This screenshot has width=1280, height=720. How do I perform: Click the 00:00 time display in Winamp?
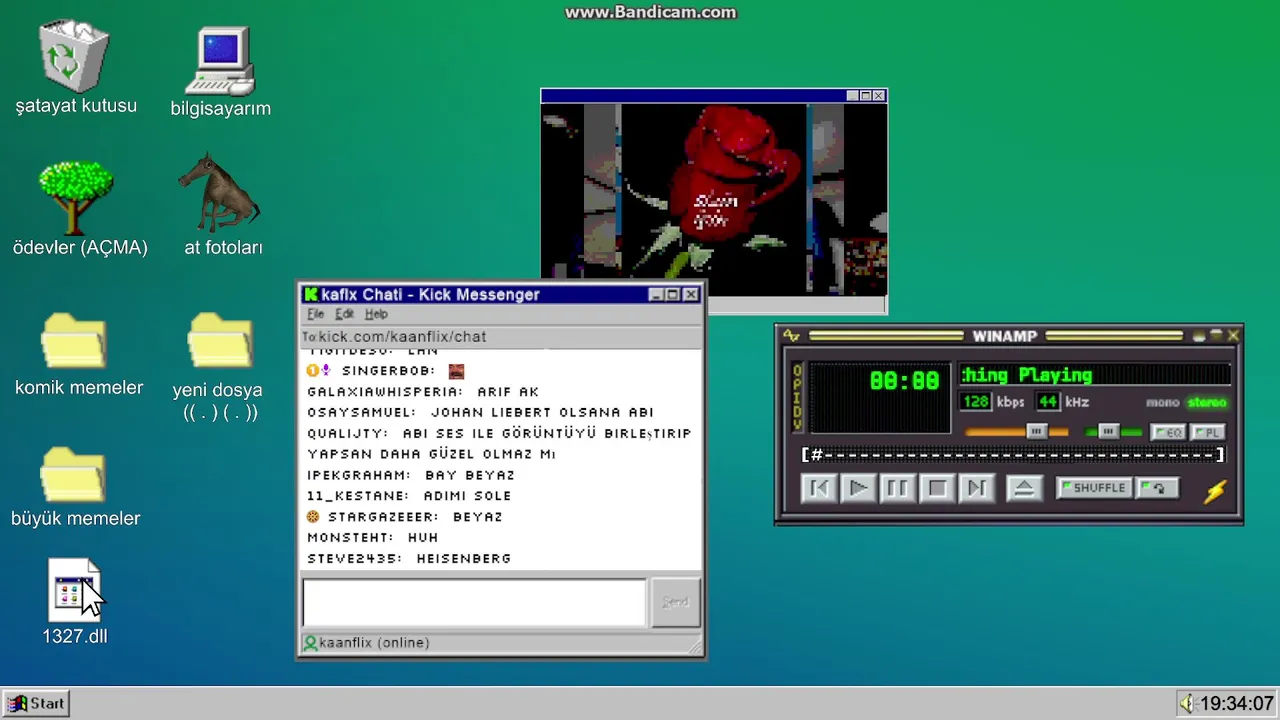coord(904,381)
